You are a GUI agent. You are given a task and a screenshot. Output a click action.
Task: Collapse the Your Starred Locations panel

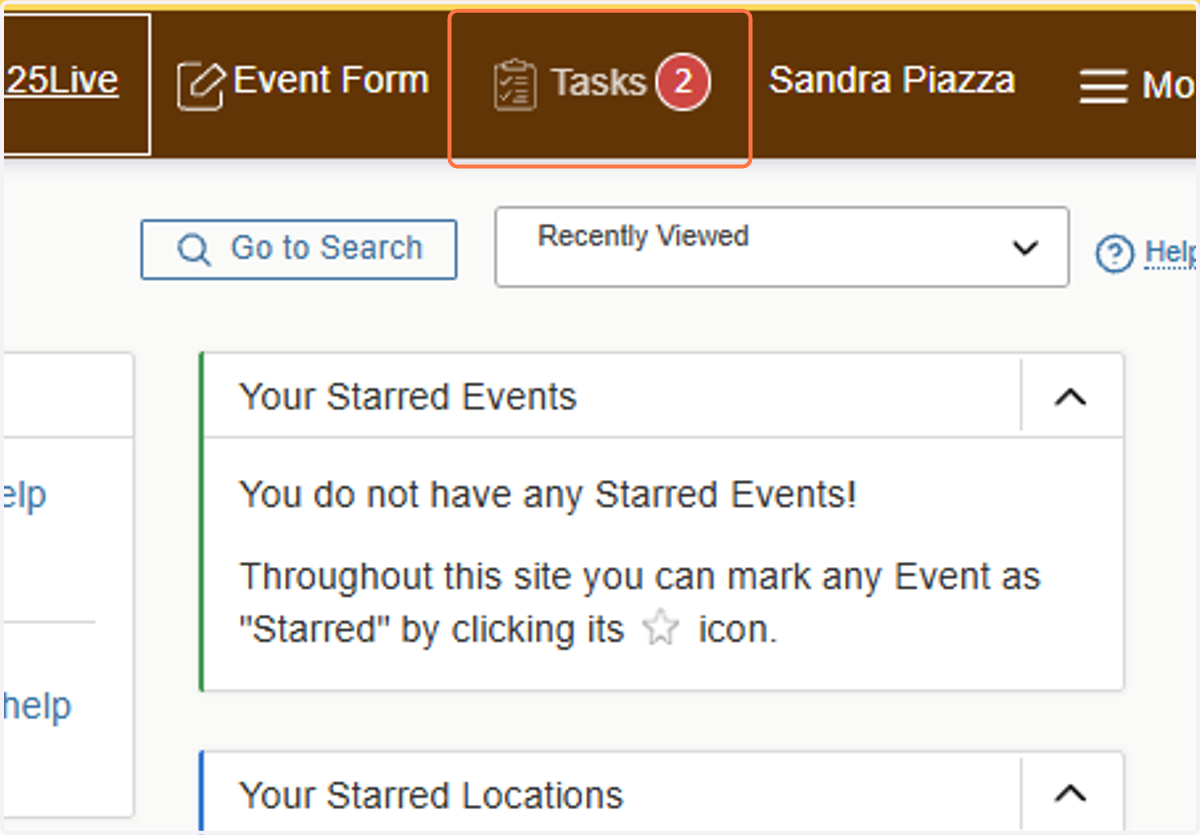(1071, 794)
